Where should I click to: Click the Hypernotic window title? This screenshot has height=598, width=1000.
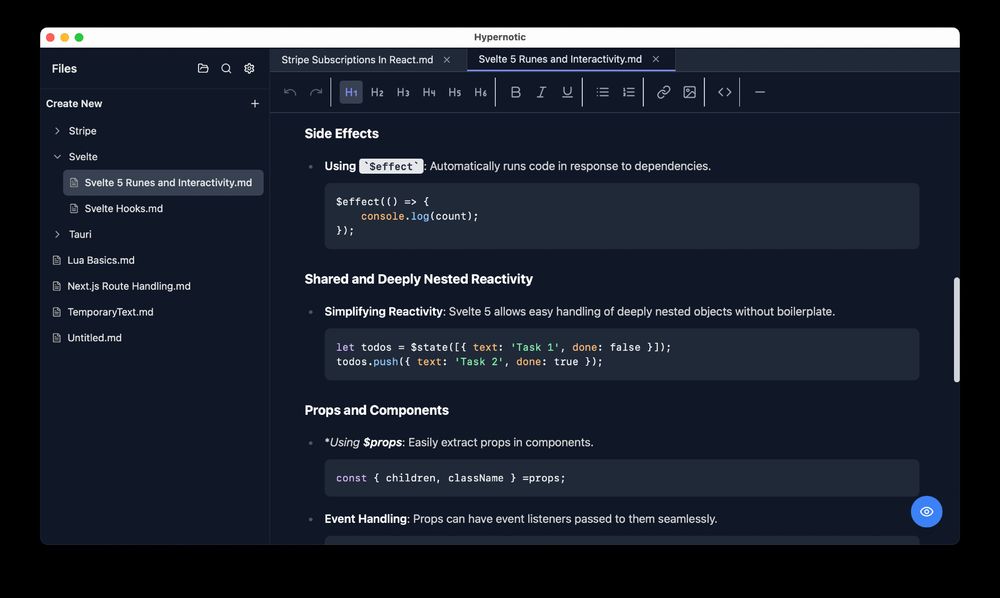pos(500,37)
